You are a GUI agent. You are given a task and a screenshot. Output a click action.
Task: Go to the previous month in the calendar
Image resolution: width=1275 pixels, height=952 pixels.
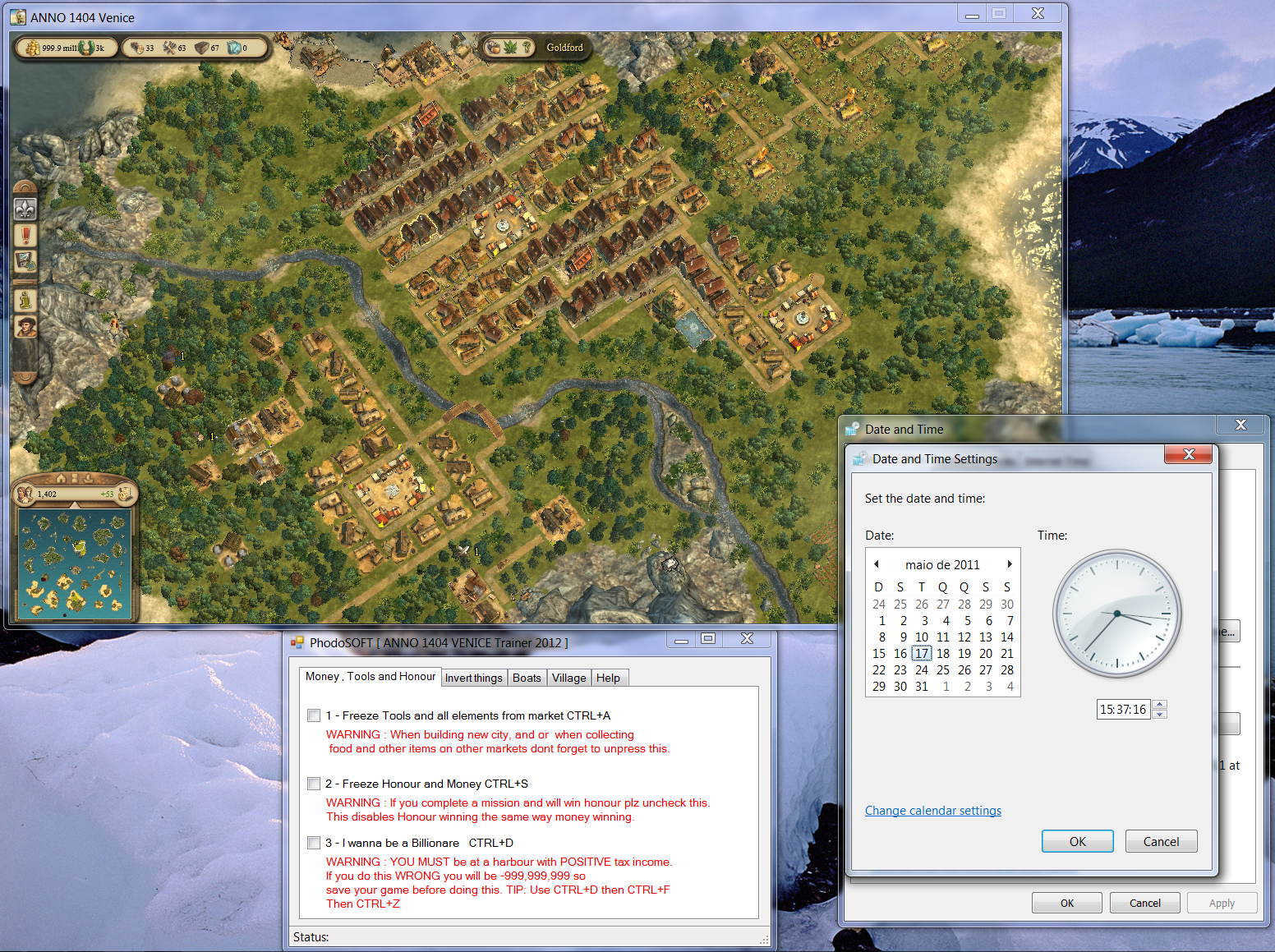(877, 564)
